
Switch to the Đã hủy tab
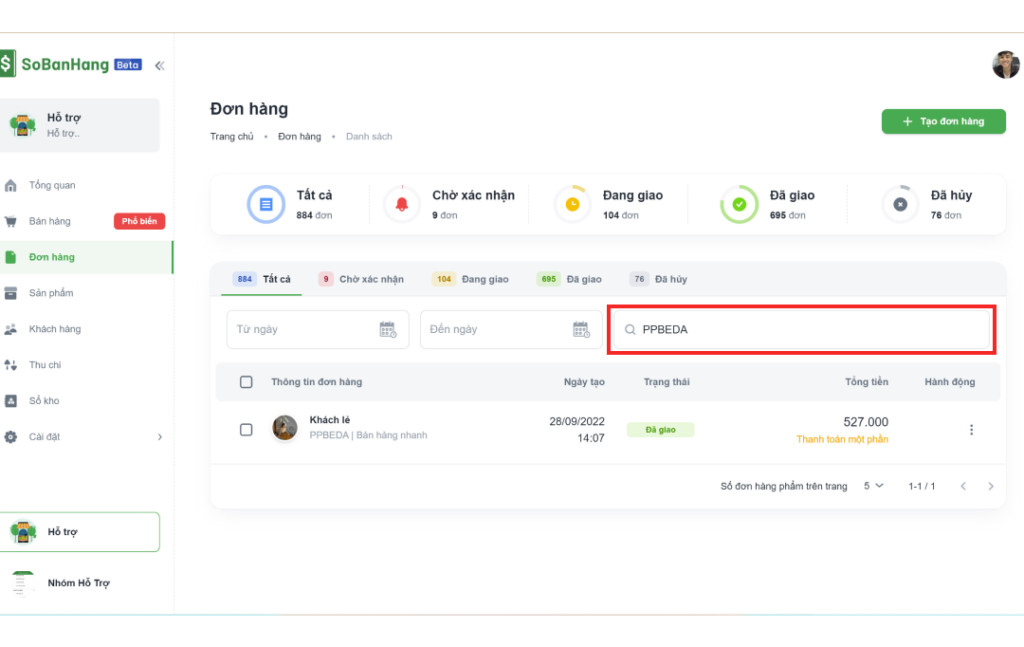click(658, 279)
